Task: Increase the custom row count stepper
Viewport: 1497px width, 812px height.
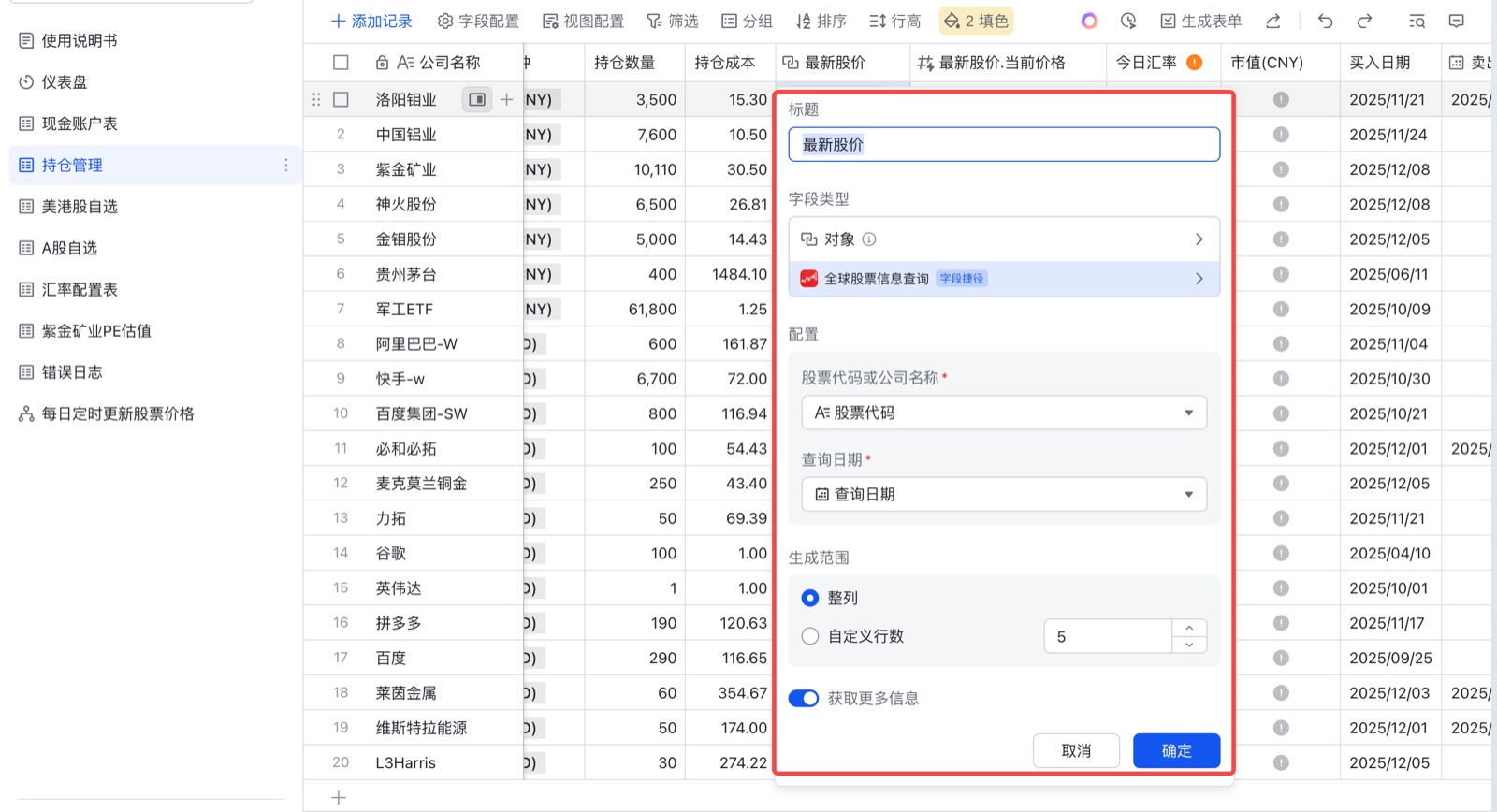Action: [x=1189, y=628]
